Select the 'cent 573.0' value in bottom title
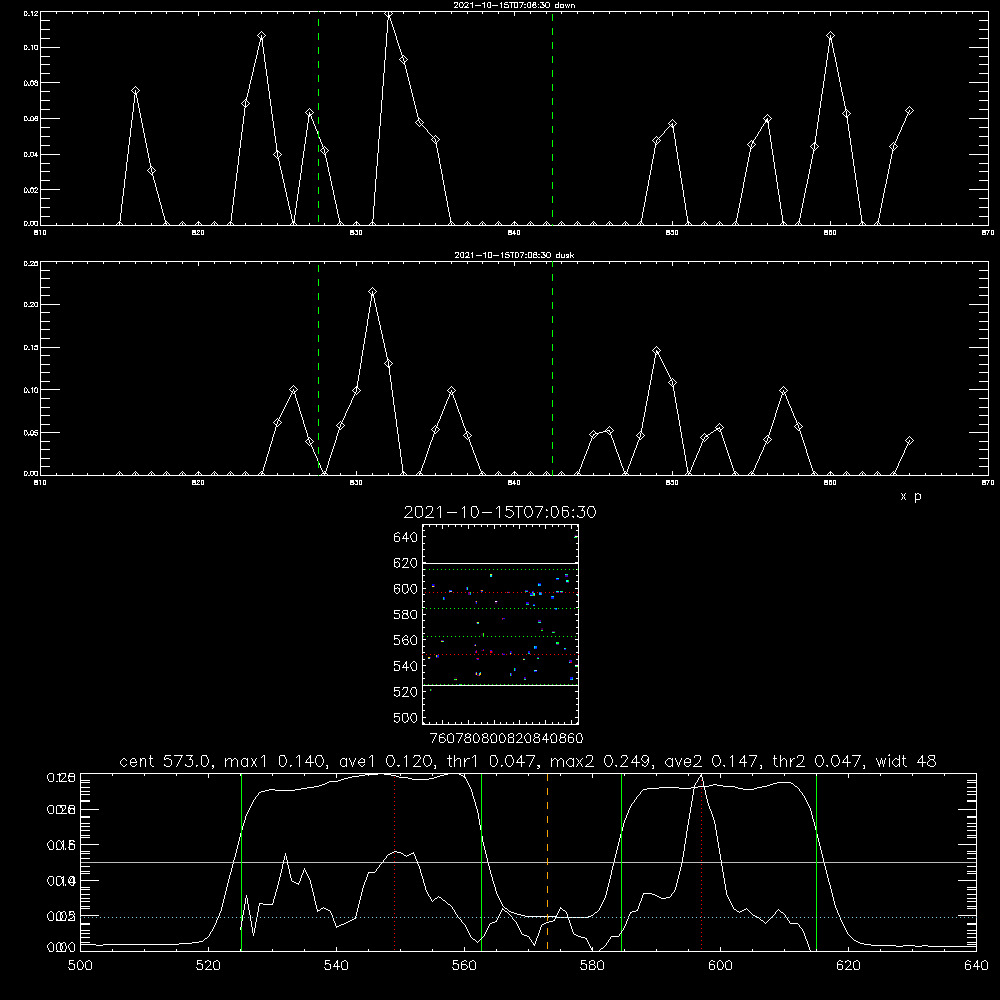 point(166,761)
